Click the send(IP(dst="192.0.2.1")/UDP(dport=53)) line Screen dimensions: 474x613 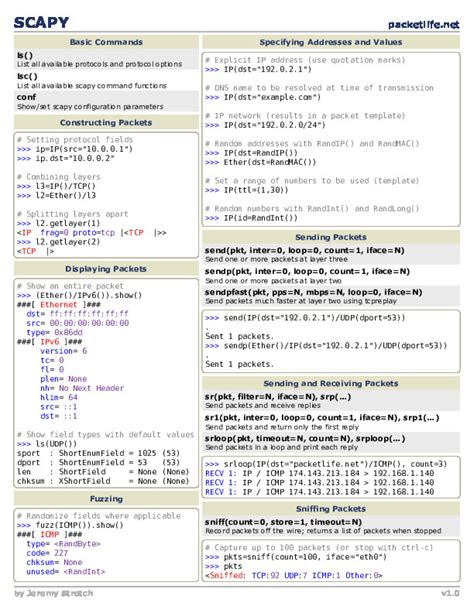(305, 318)
